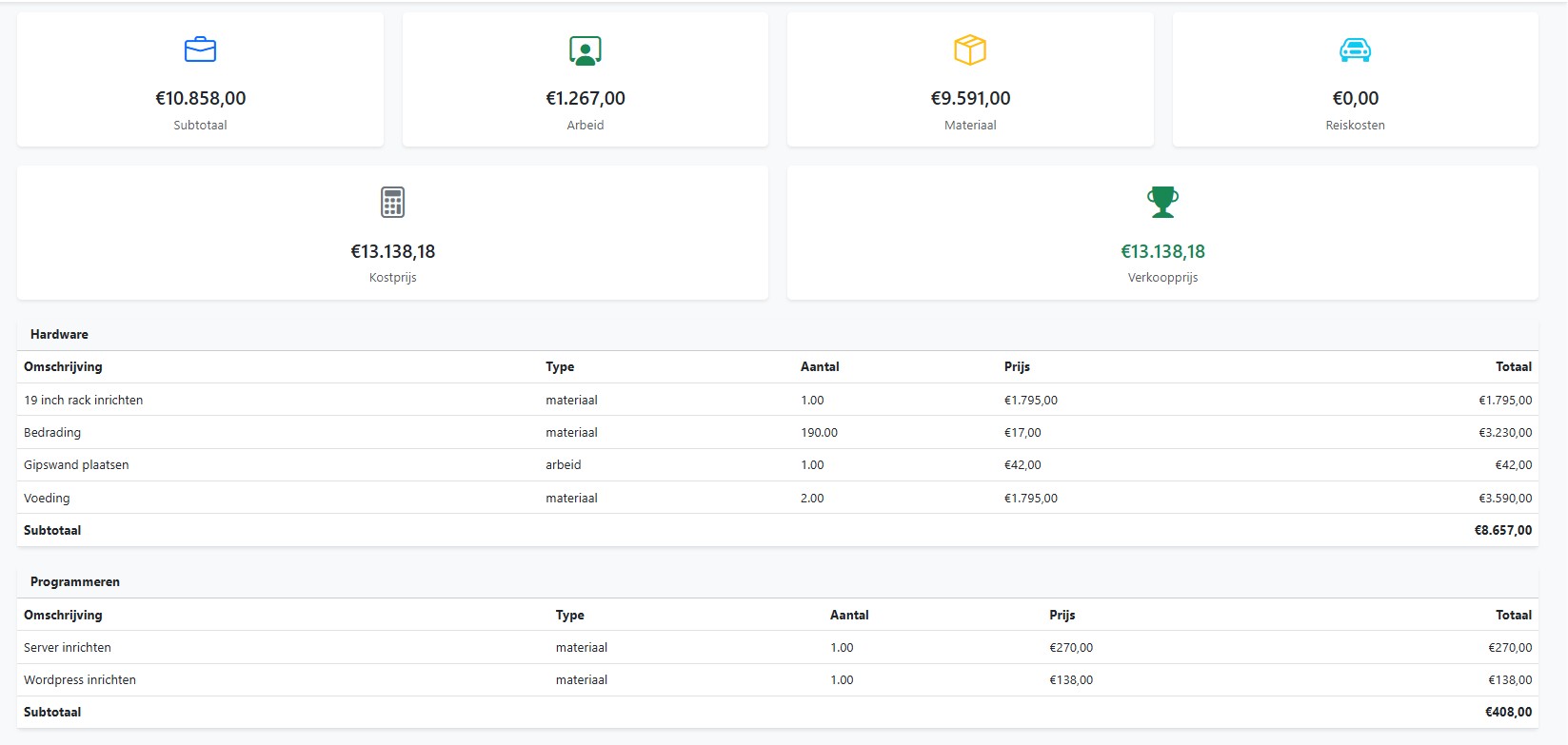Click the Omschrijving header in Hardware table
The width and height of the screenshot is (1568, 745).
coord(63,367)
